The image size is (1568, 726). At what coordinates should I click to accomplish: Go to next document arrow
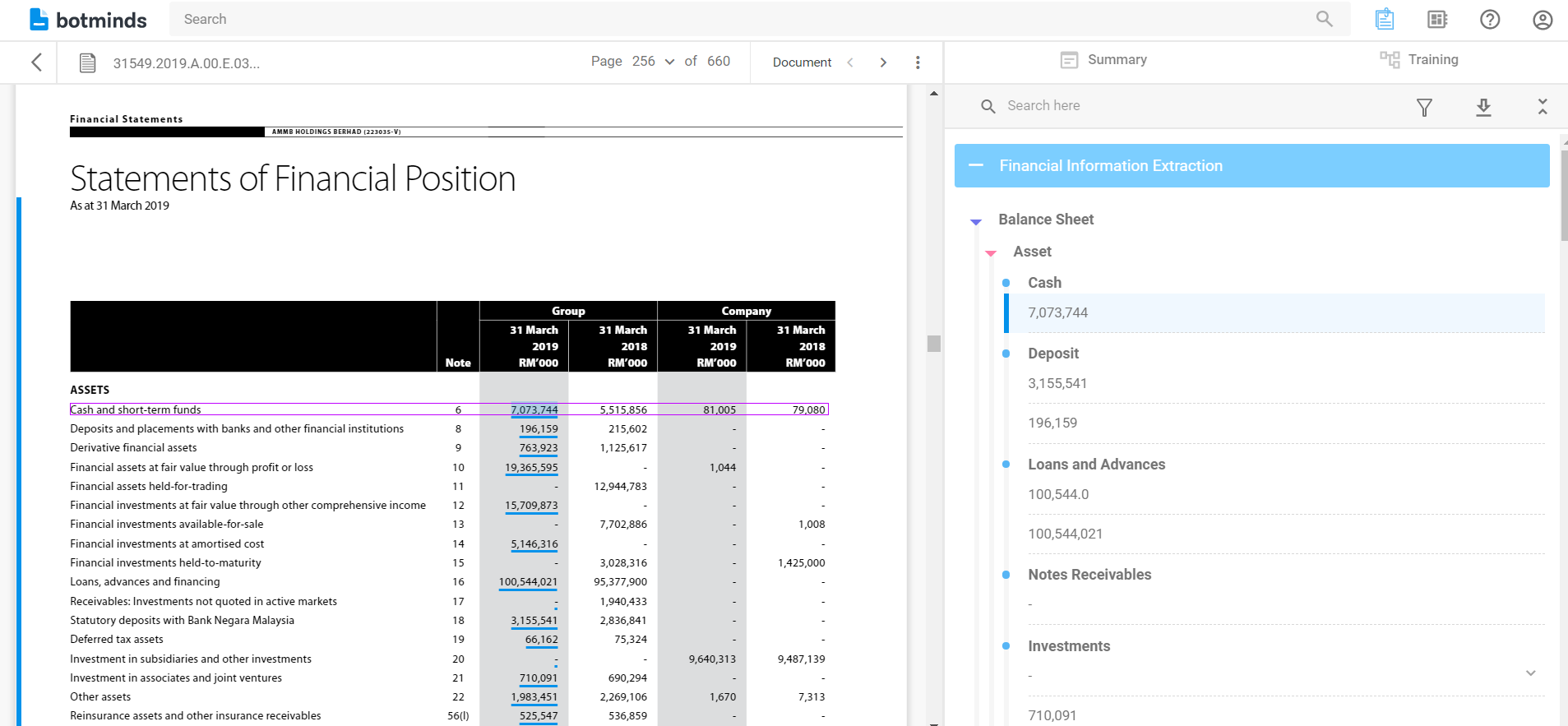(883, 62)
